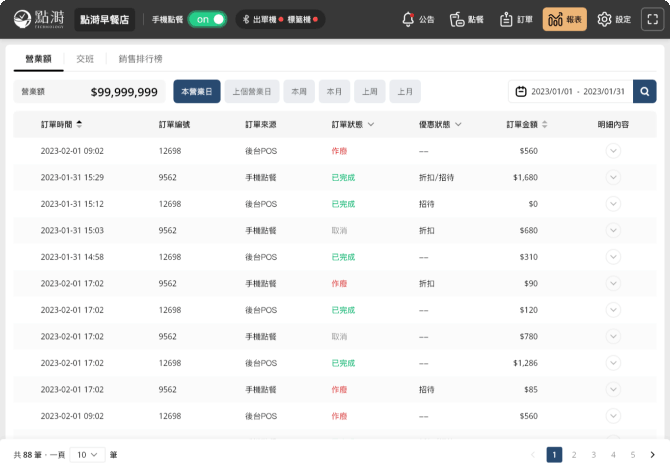This screenshot has height=470, width=670.
Task: Expand details of the $1,680 order
Action: (613, 177)
